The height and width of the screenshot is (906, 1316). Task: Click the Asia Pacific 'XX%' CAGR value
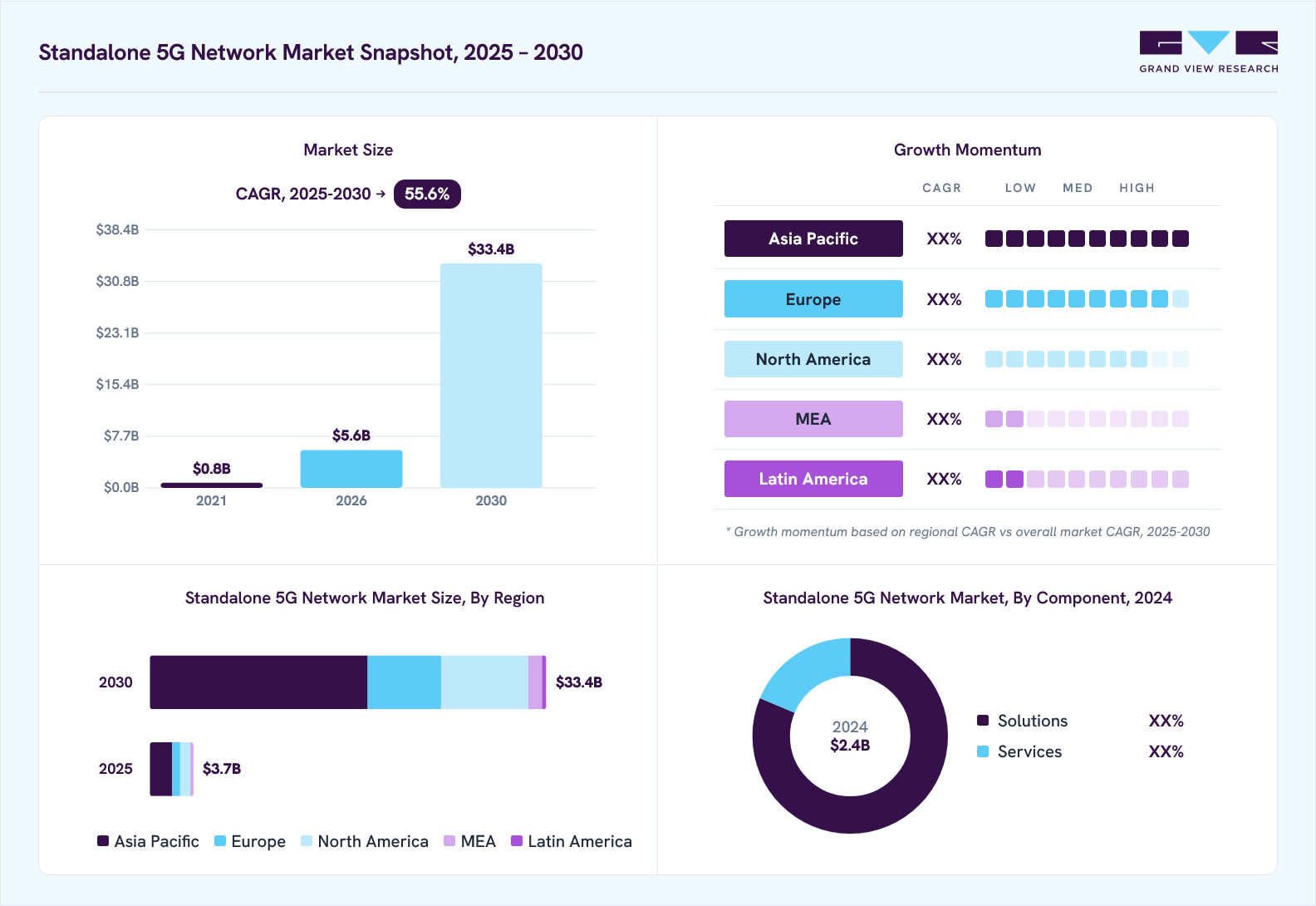pyautogui.click(x=944, y=239)
